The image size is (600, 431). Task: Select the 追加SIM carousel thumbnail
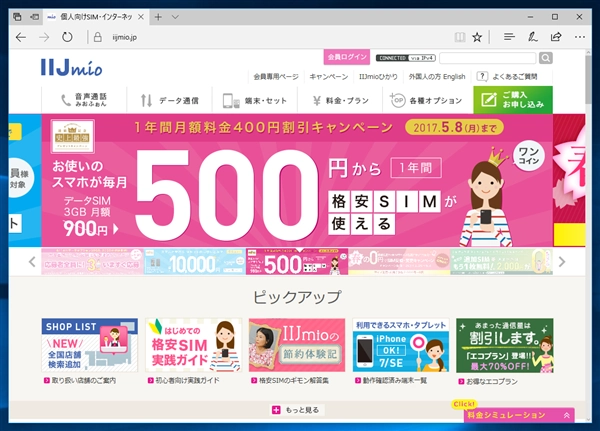point(502,261)
